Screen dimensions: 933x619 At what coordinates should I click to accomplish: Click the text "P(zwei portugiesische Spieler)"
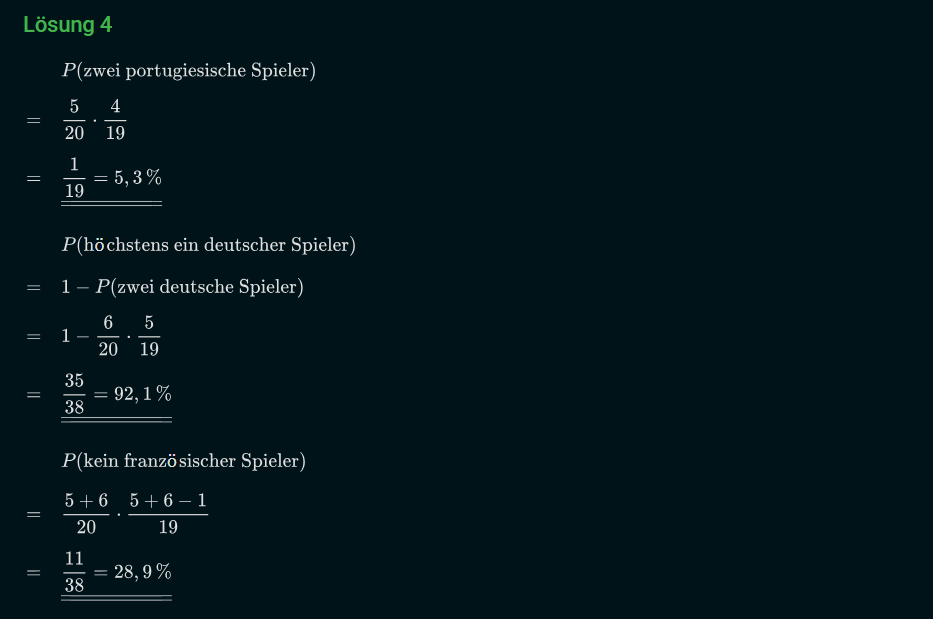(x=188, y=71)
